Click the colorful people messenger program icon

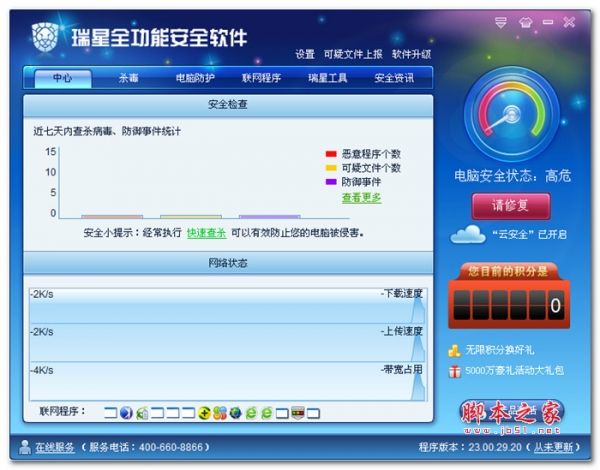[x=220, y=413]
